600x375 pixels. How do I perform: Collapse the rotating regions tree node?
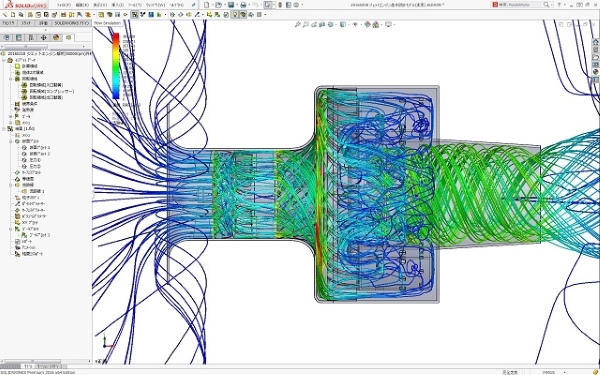click(11, 79)
